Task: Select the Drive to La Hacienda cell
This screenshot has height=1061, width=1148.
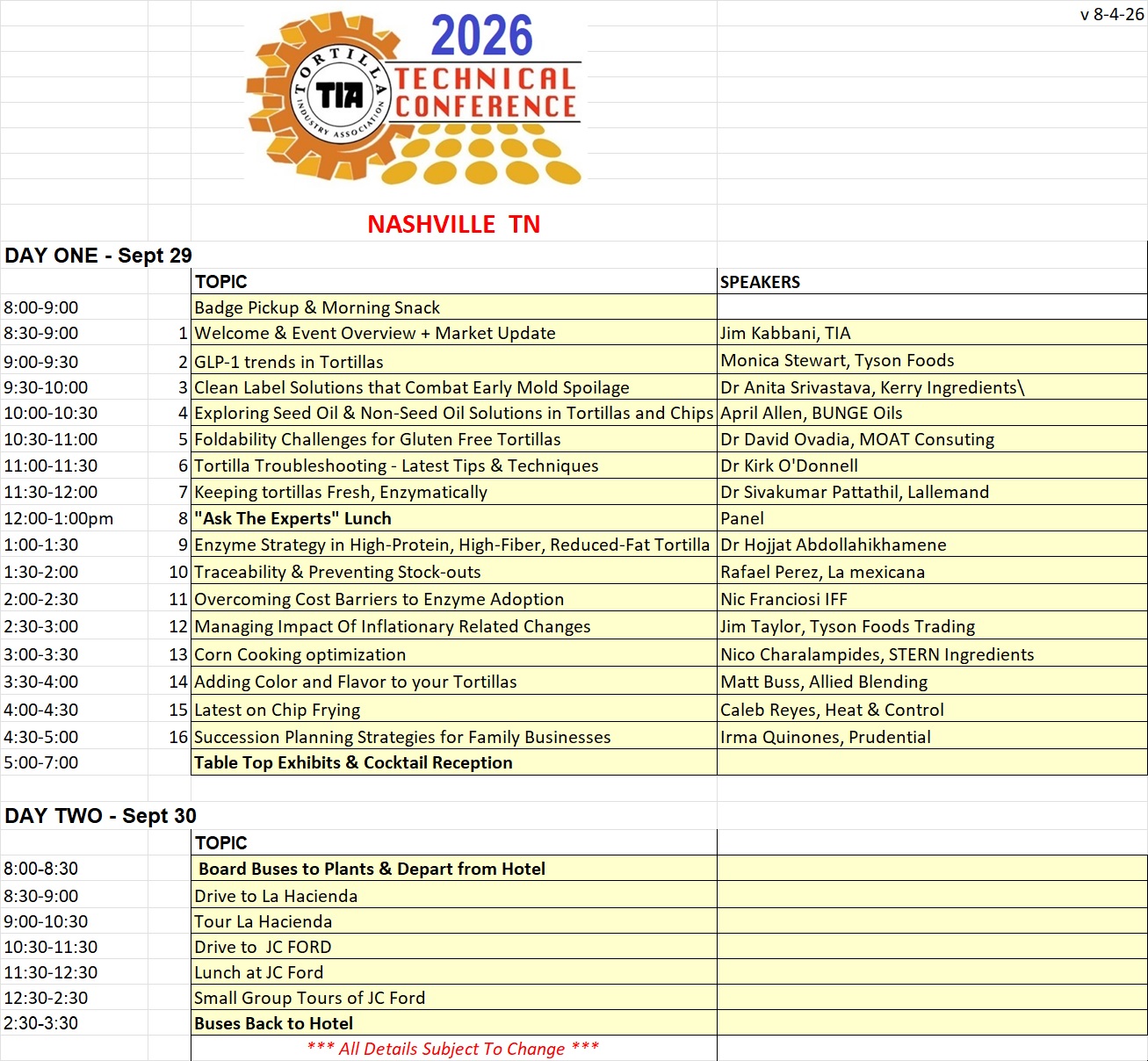Action: click(454, 896)
